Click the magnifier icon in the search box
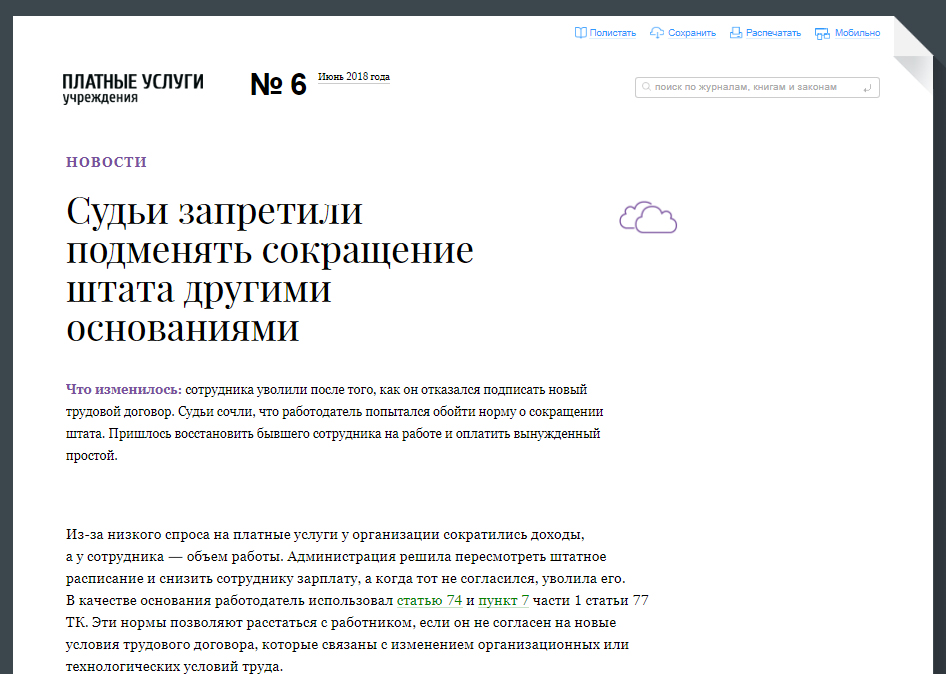Image resolution: width=946 pixels, height=674 pixels. pyautogui.click(x=646, y=88)
